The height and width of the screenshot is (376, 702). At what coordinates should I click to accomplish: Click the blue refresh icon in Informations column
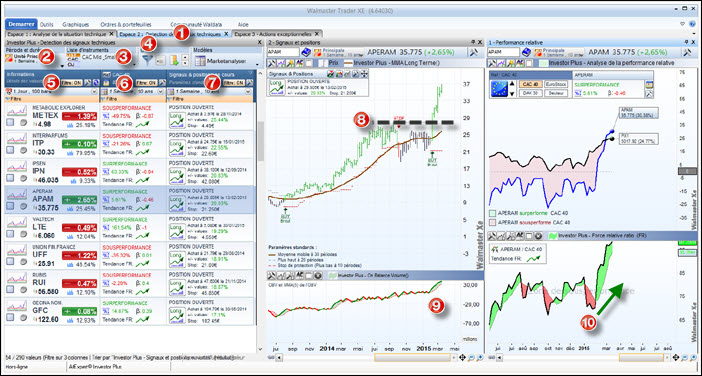96,83
